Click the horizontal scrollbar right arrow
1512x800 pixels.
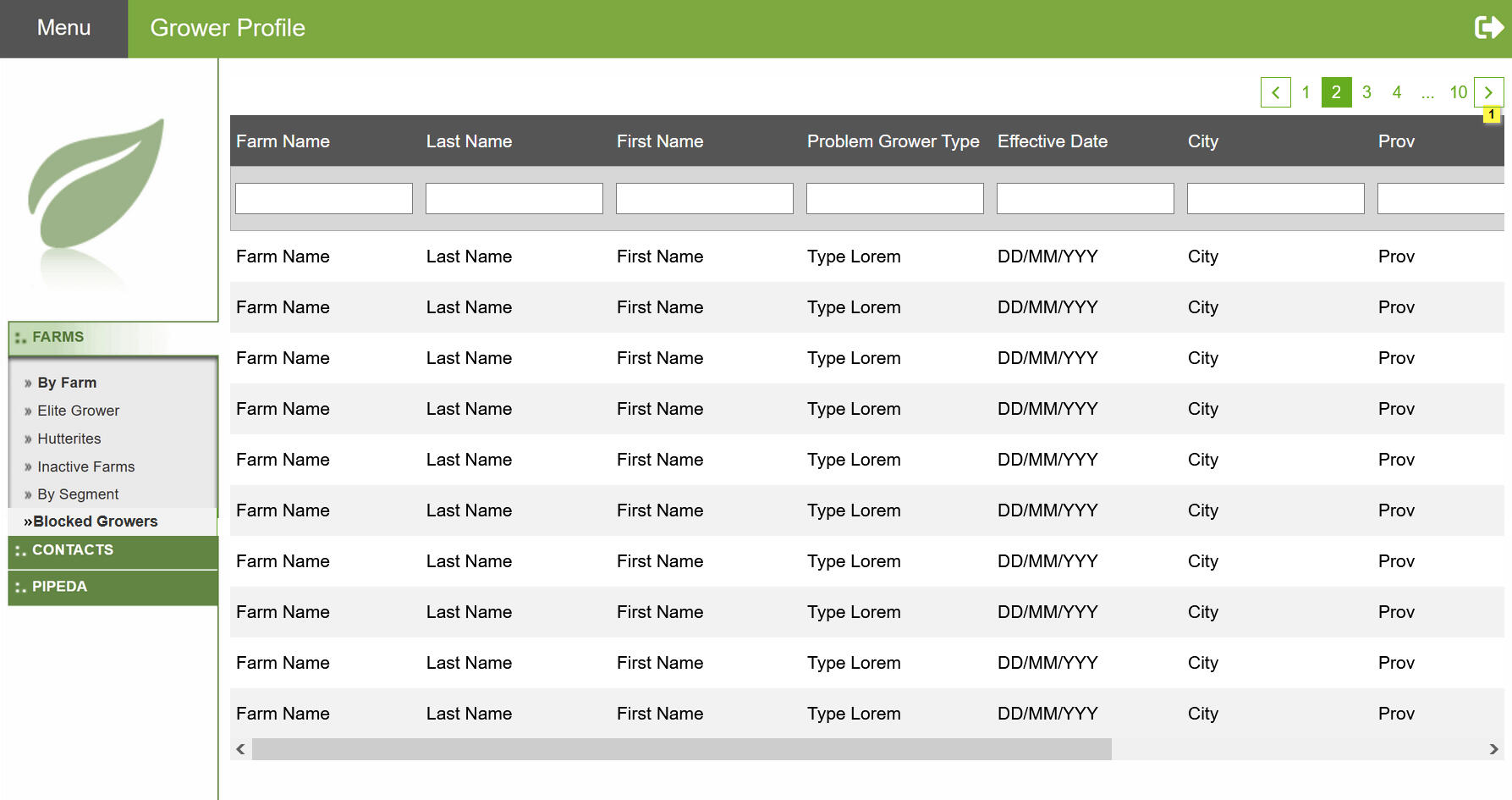(1493, 749)
